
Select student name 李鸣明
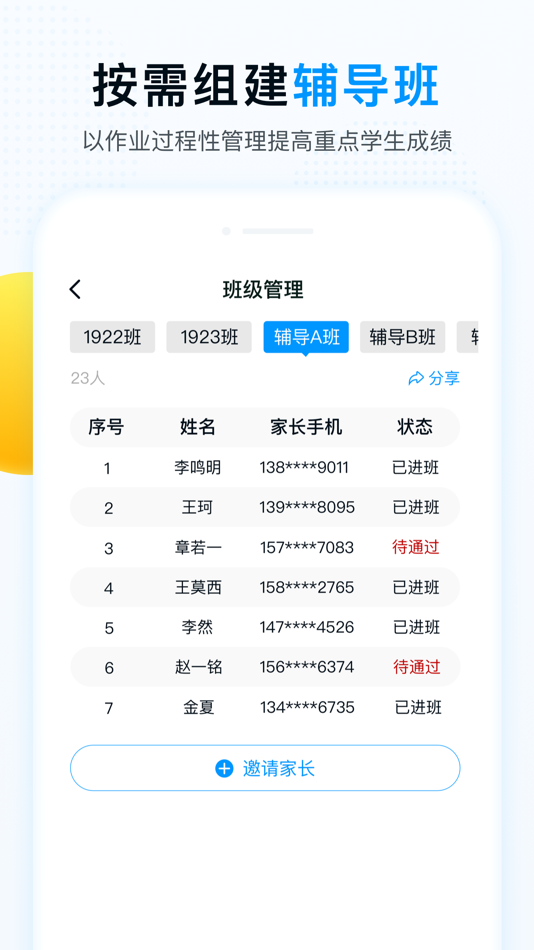pyautogui.click(x=198, y=468)
